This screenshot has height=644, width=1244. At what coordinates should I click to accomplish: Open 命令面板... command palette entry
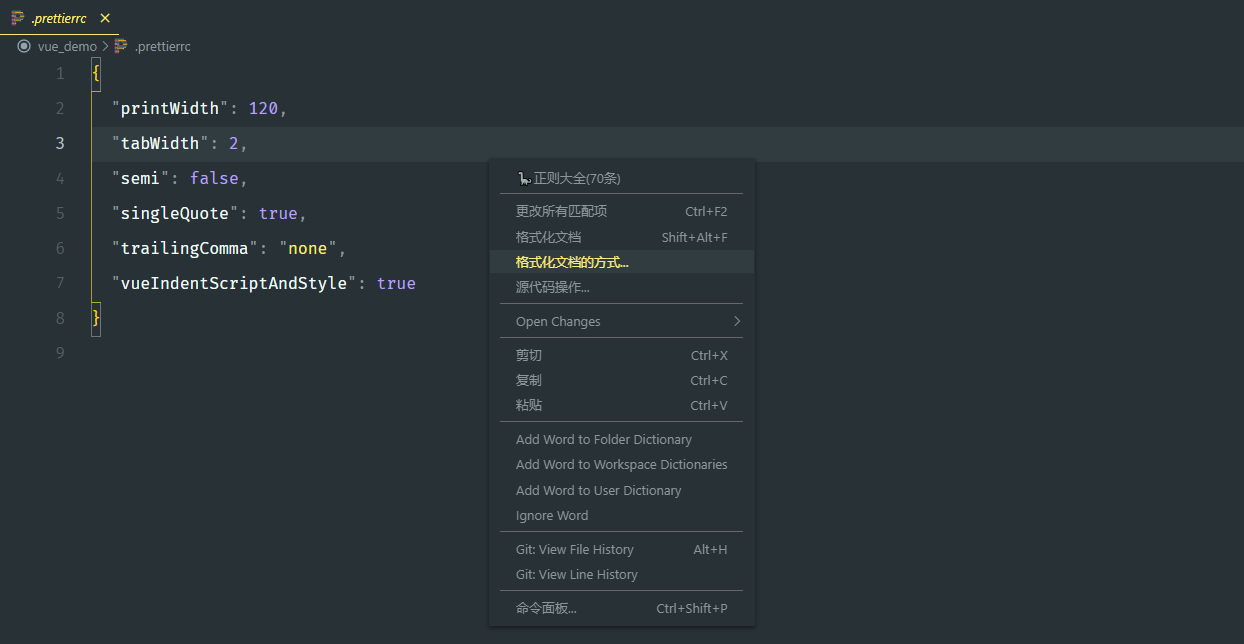pyautogui.click(x=546, y=608)
